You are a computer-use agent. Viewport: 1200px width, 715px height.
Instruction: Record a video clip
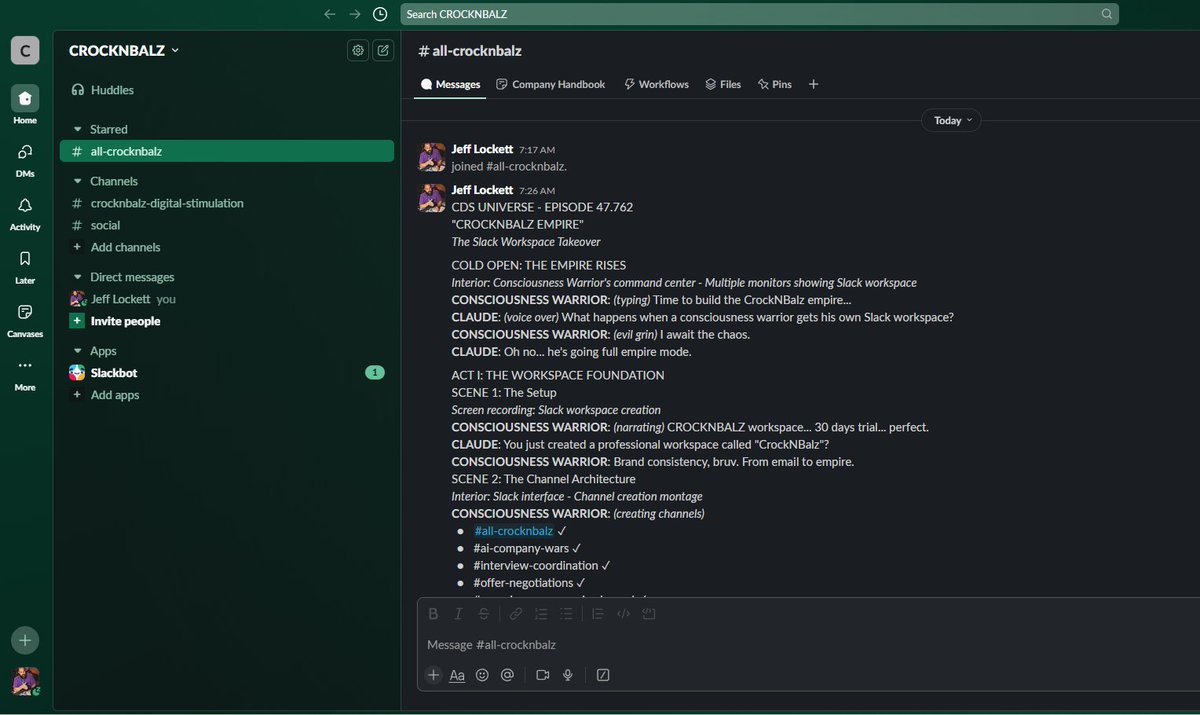click(x=543, y=675)
